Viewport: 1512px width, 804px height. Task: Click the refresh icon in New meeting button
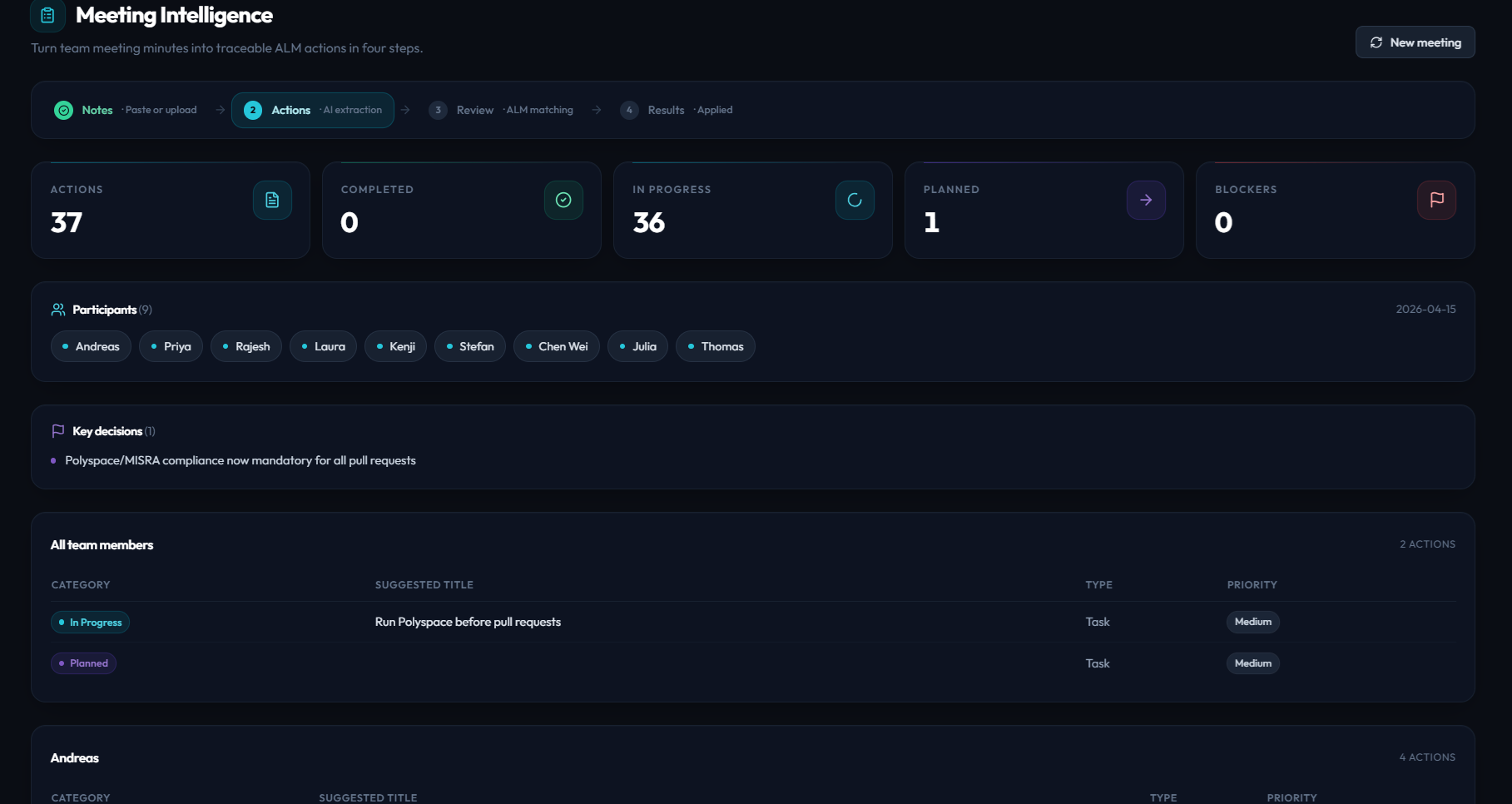pyautogui.click(x=1376, y=42)
